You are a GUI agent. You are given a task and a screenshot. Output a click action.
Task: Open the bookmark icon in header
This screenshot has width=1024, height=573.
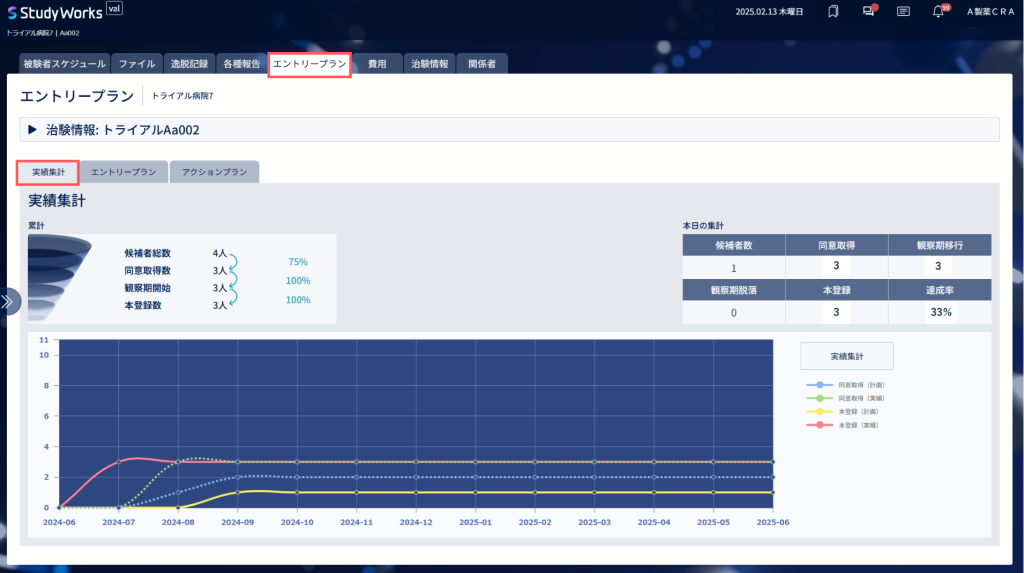(833, 11)
